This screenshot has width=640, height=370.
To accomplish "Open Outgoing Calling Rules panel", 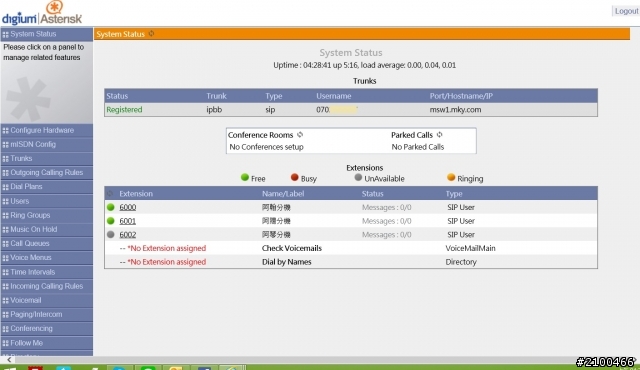I will (47, 173).
